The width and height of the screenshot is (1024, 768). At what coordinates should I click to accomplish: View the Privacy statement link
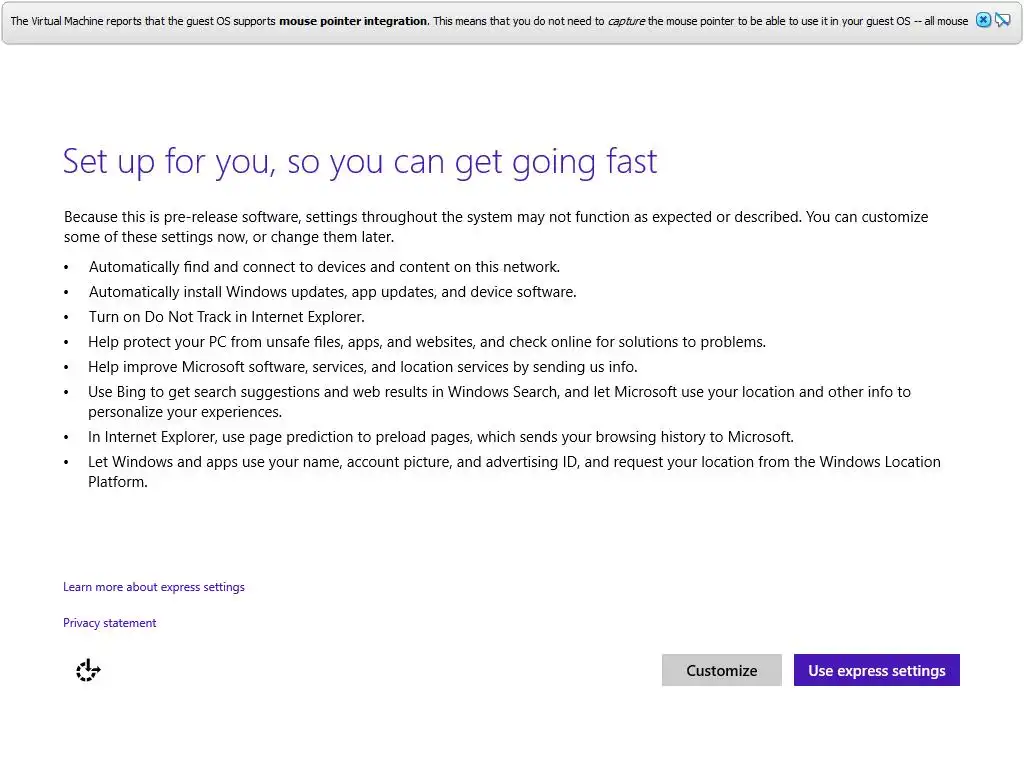click(x=110, y=623)
